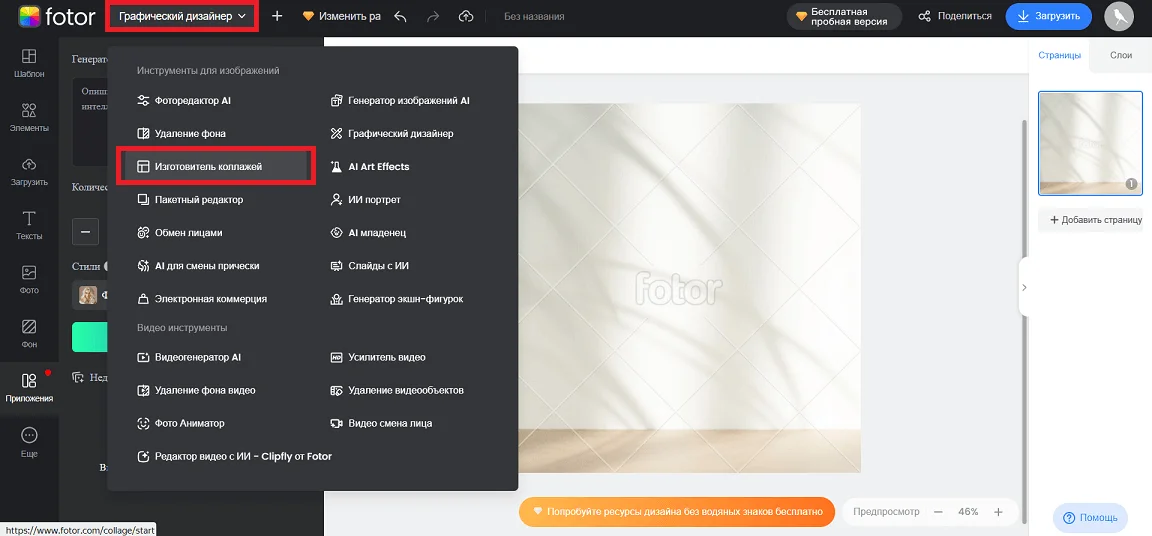
Task: Select AI для смены прически item
Action: point(198,266)
